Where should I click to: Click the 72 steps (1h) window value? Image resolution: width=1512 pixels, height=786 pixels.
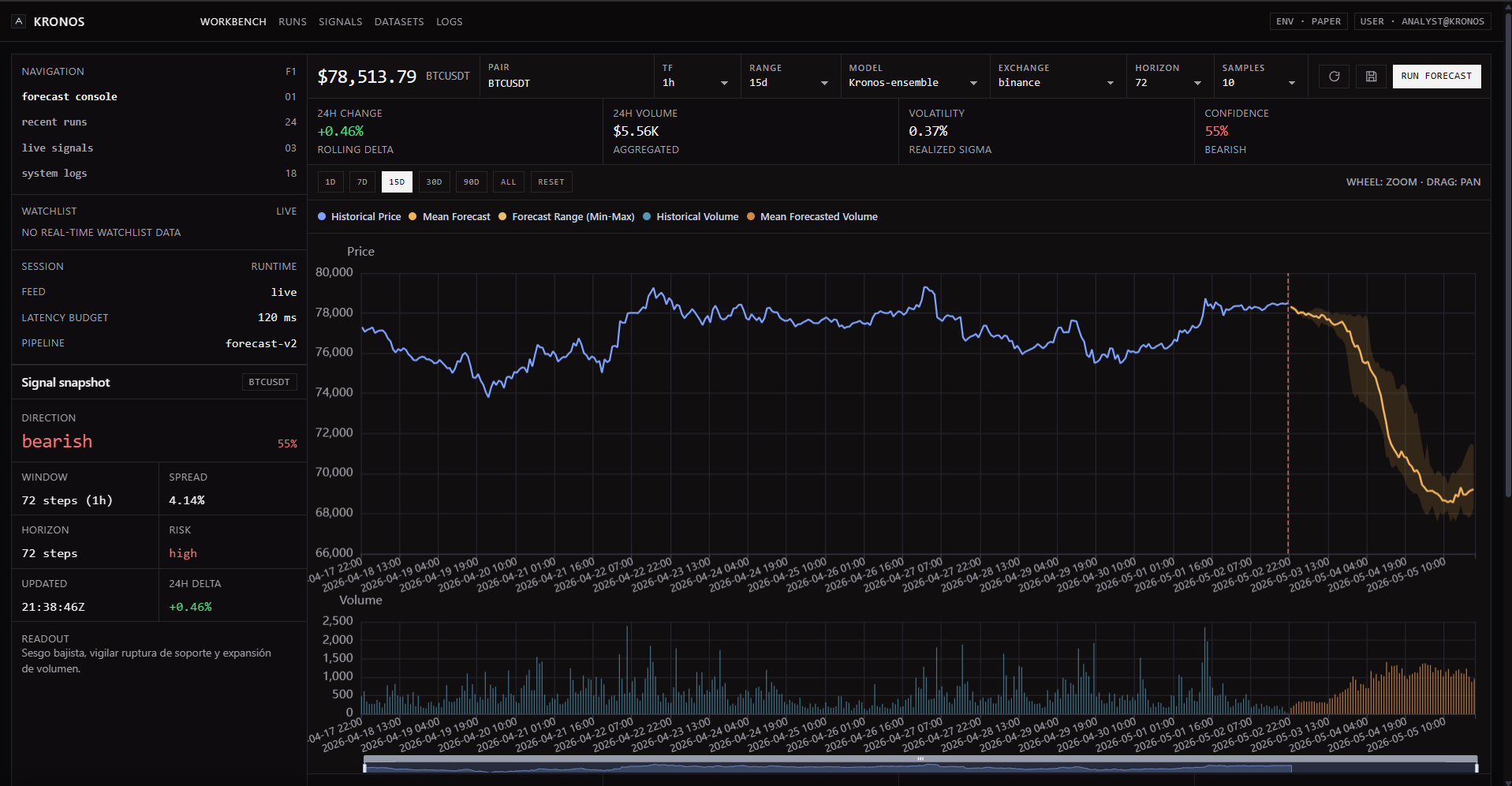[67, 500]
